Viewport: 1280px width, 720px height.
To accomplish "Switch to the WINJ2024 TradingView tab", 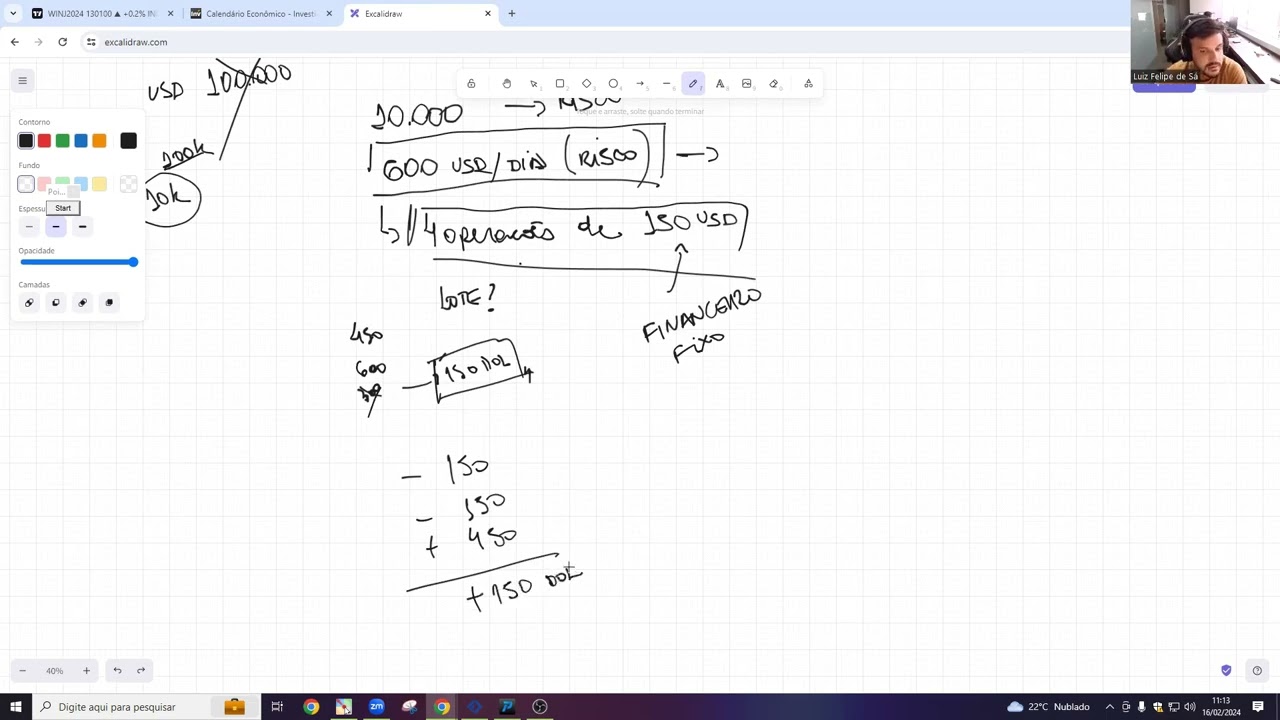I will 102,14.
